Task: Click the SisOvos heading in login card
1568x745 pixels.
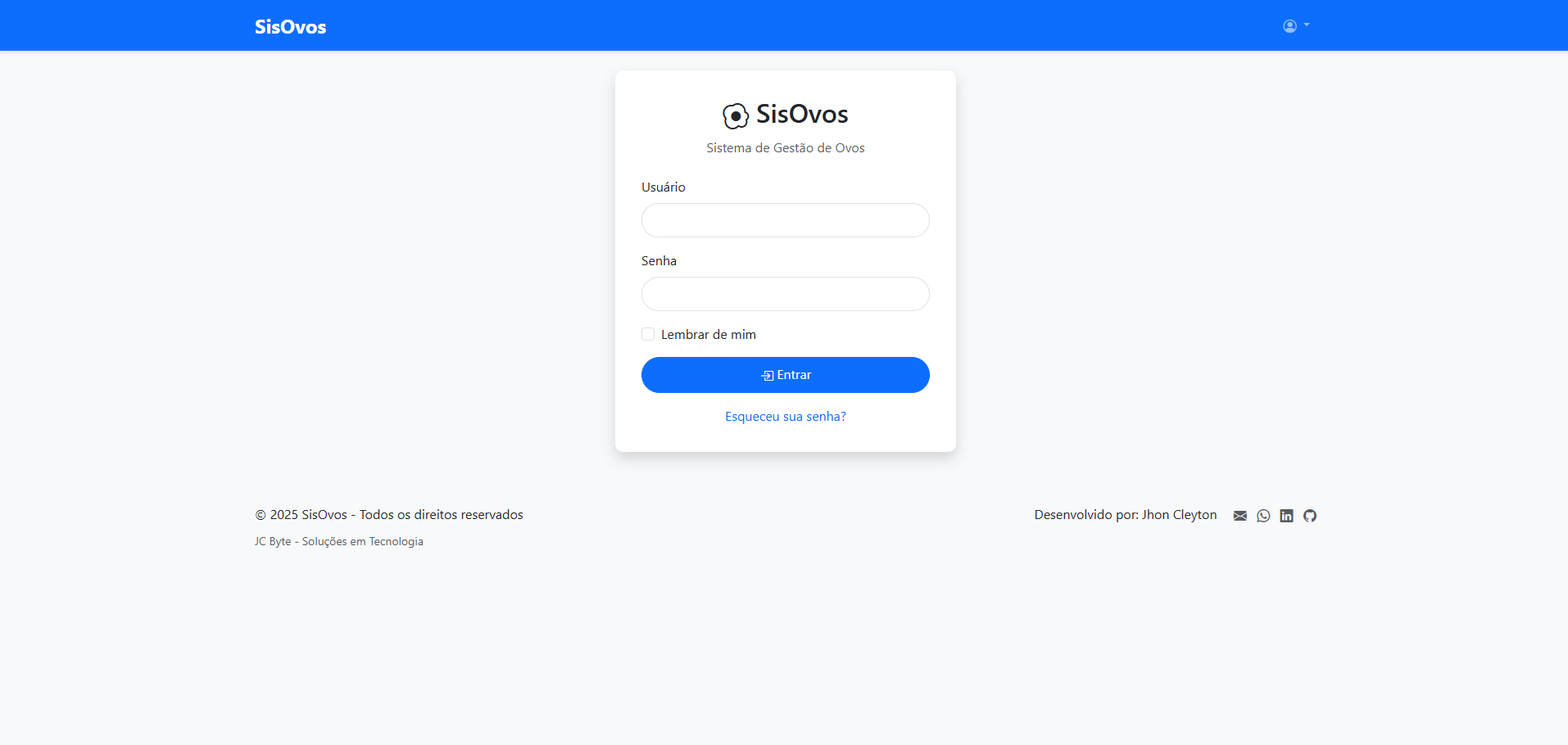Action: [802, 115]
